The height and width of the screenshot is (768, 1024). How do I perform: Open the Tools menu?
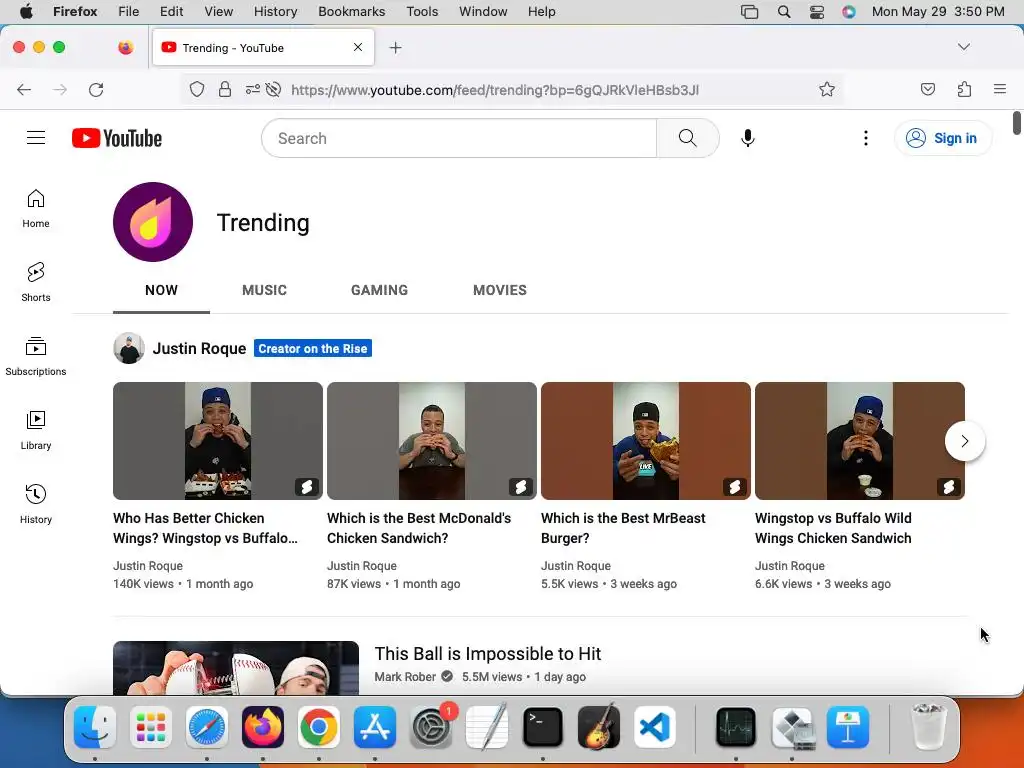[422, 12]
